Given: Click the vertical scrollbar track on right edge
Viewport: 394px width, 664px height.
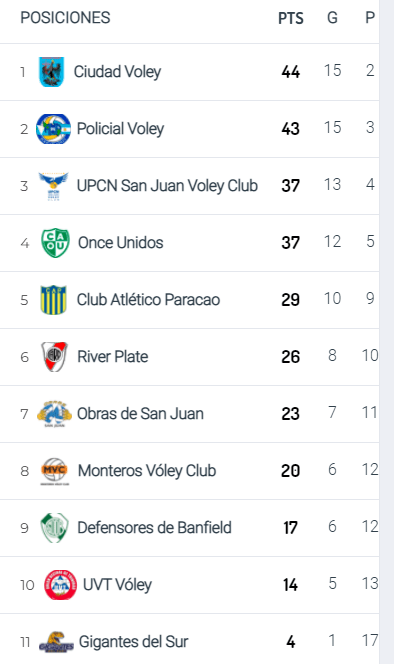Looking at the screenshot, I should coord(386,332).
